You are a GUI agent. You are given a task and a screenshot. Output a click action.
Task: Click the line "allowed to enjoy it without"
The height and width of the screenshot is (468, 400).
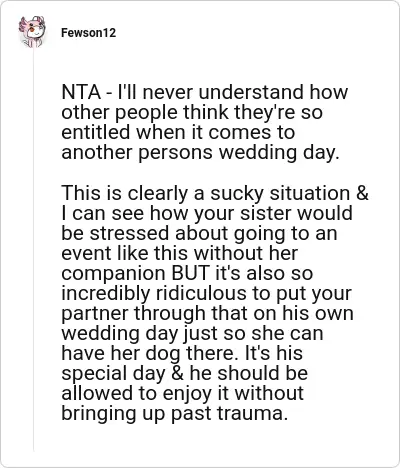click(x=183, y=393)
